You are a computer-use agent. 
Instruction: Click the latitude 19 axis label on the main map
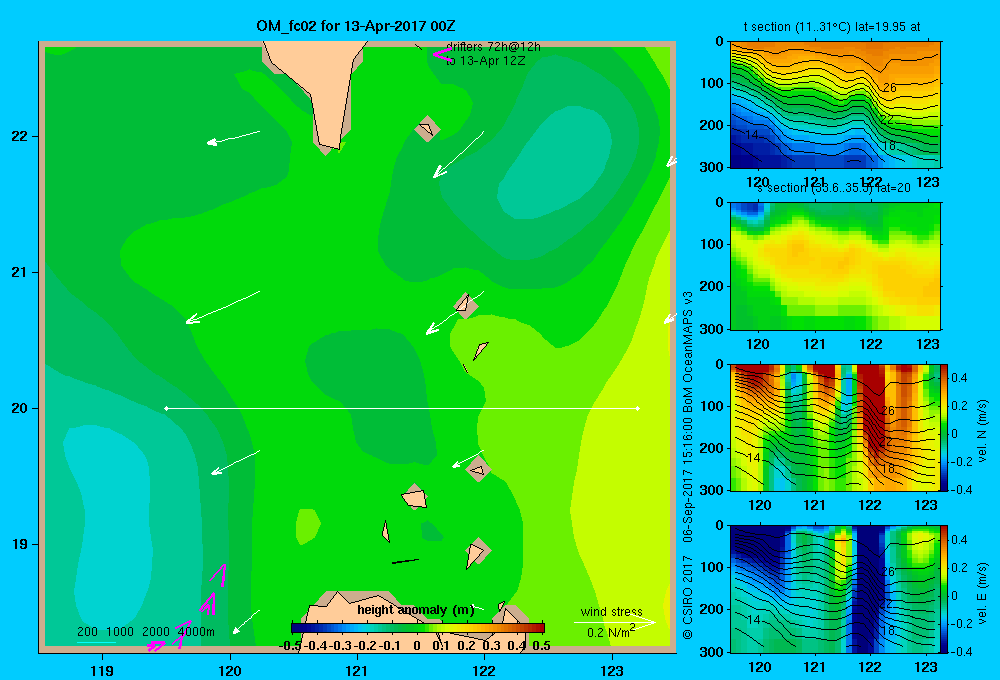pyautogui.click(x=20, y=544)
